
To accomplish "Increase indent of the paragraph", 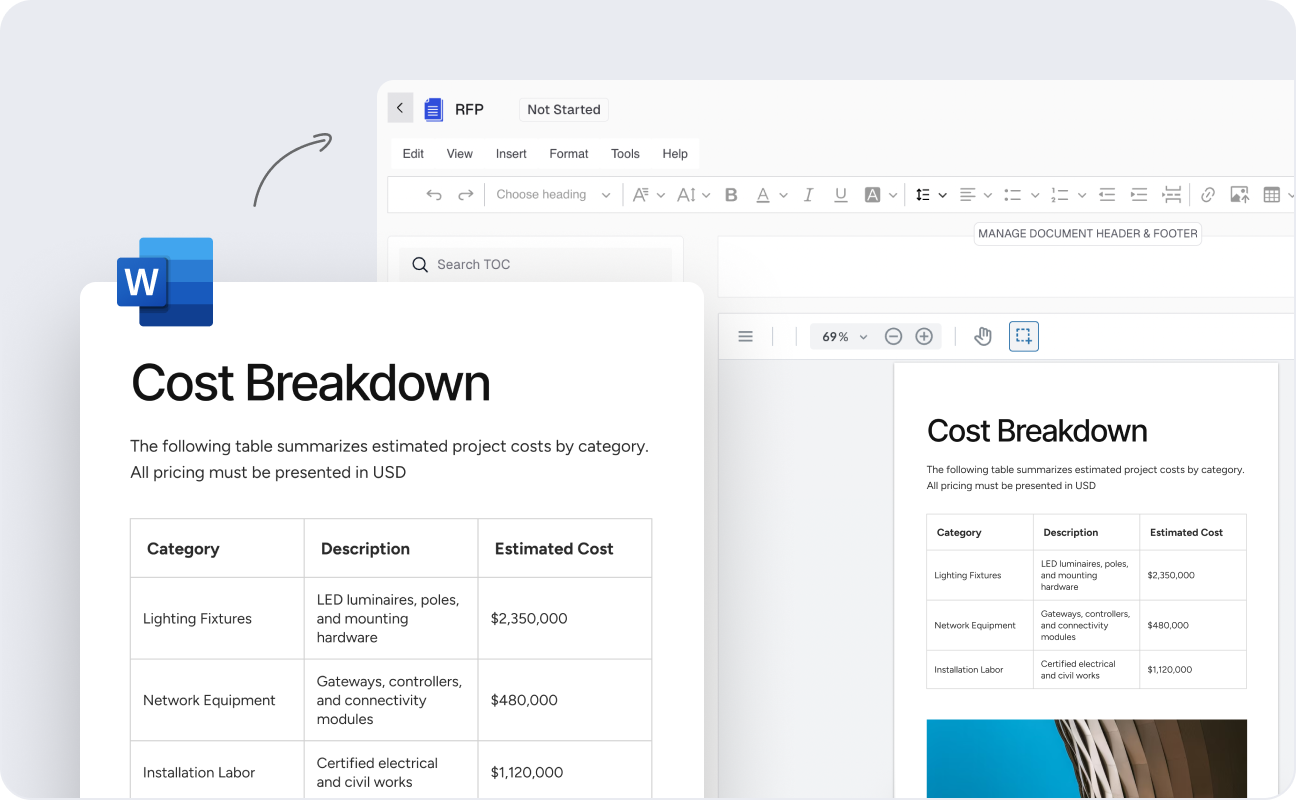I will pyautogui.click(x=1139, y=195).
